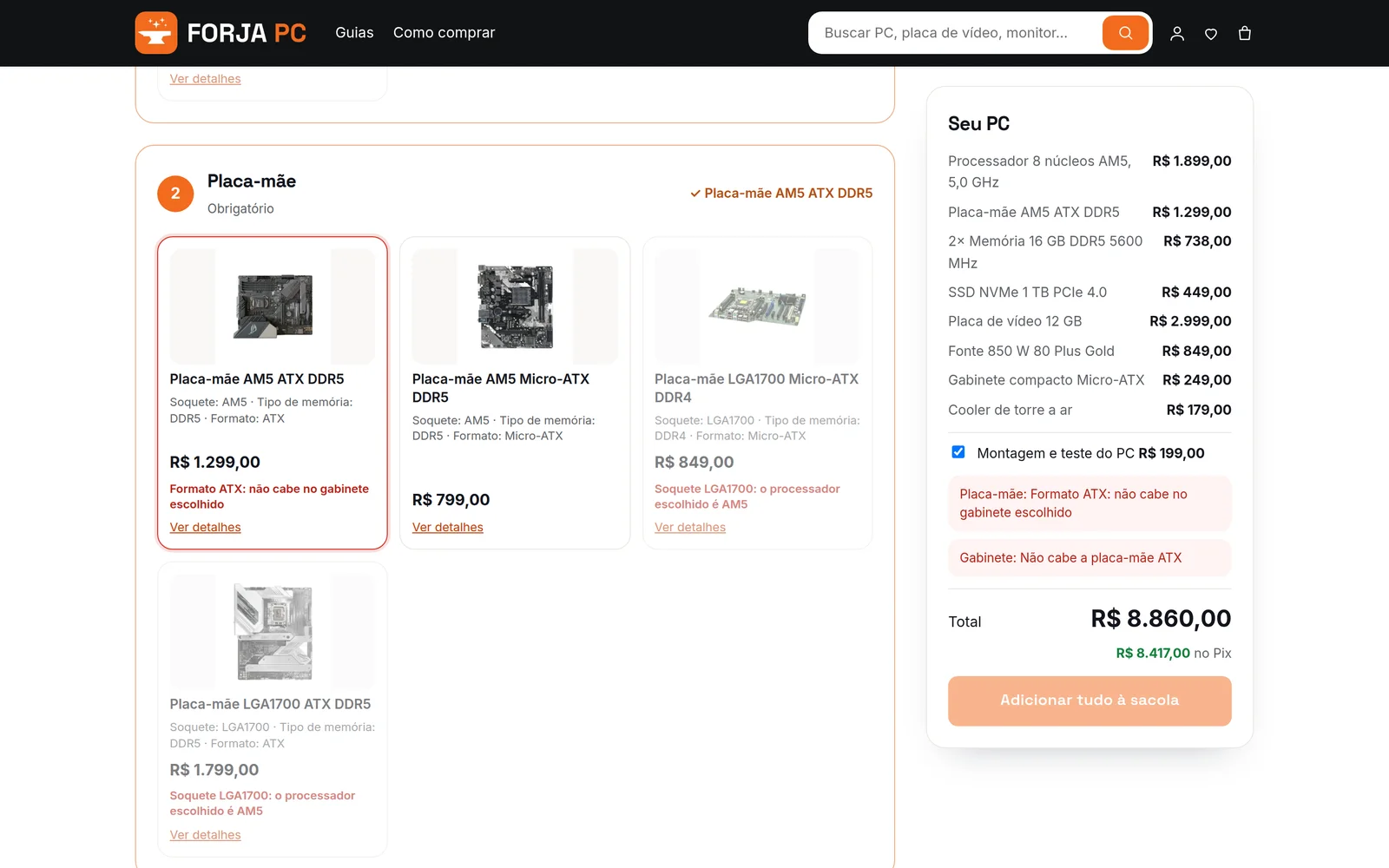Click the Placa-mãe Formato ATX warning box
This screenshot has width=1389, height=868.
1089,503
